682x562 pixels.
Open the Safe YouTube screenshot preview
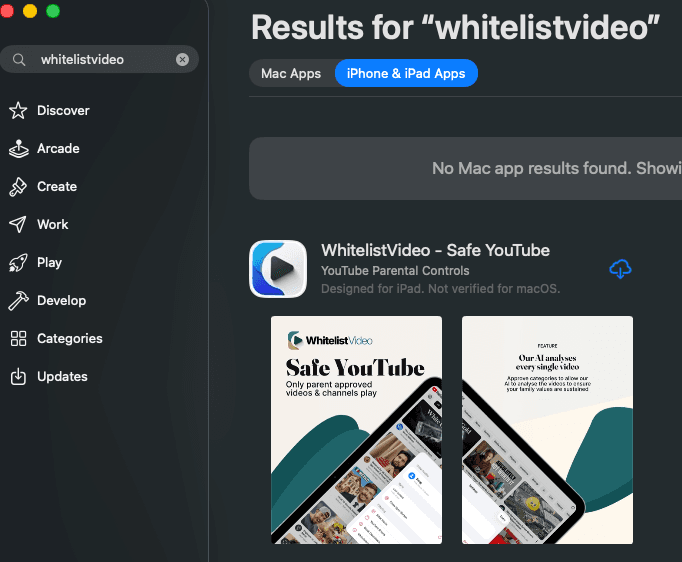(356, 430)
